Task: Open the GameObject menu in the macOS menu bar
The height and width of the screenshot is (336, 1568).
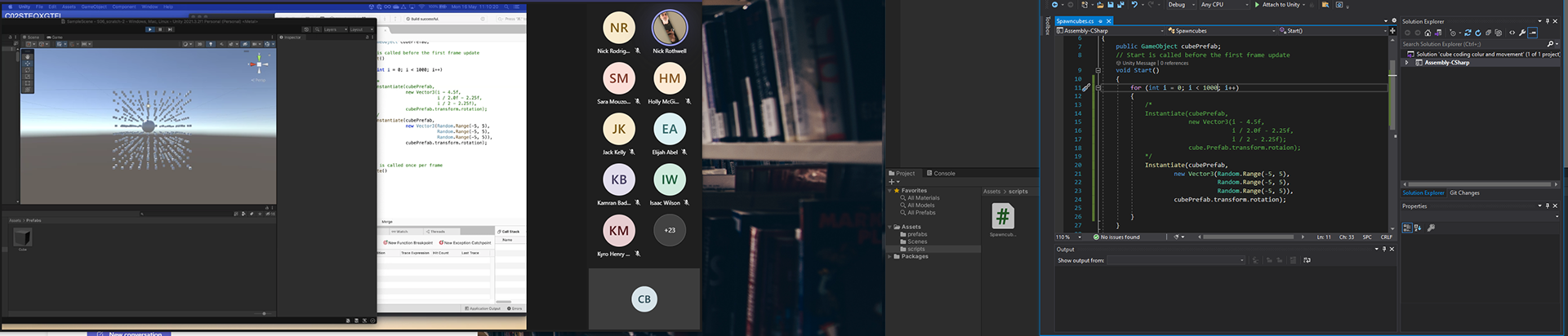Action: click(x=94, y=7)
